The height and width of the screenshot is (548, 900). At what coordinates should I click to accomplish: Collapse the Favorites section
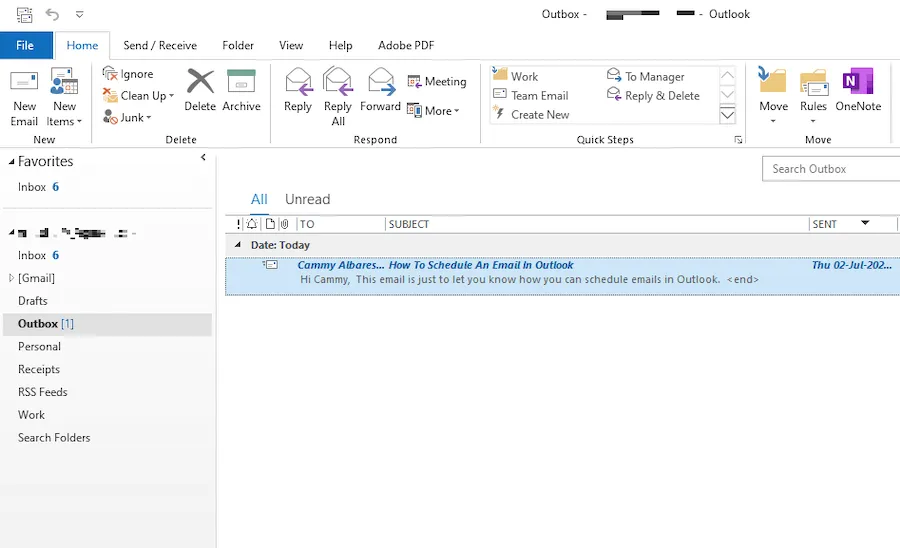click(11, 162)
